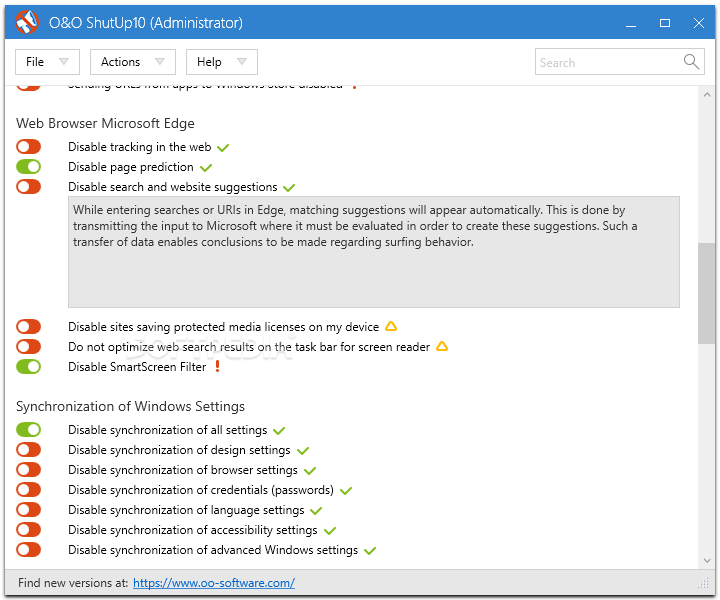The height and width of the screenshot is (600, 720).
Task: Click green checkmark next to Disable page prediction
Action: point(206,168)
